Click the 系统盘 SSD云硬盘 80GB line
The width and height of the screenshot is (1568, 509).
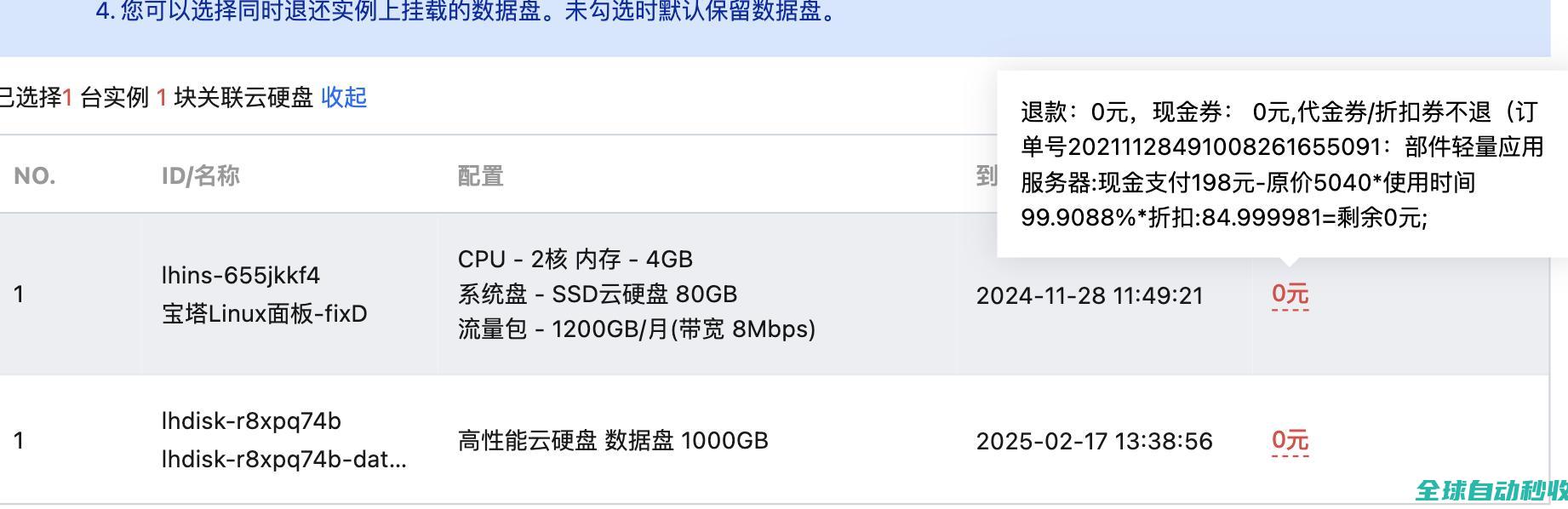point(598,295)
